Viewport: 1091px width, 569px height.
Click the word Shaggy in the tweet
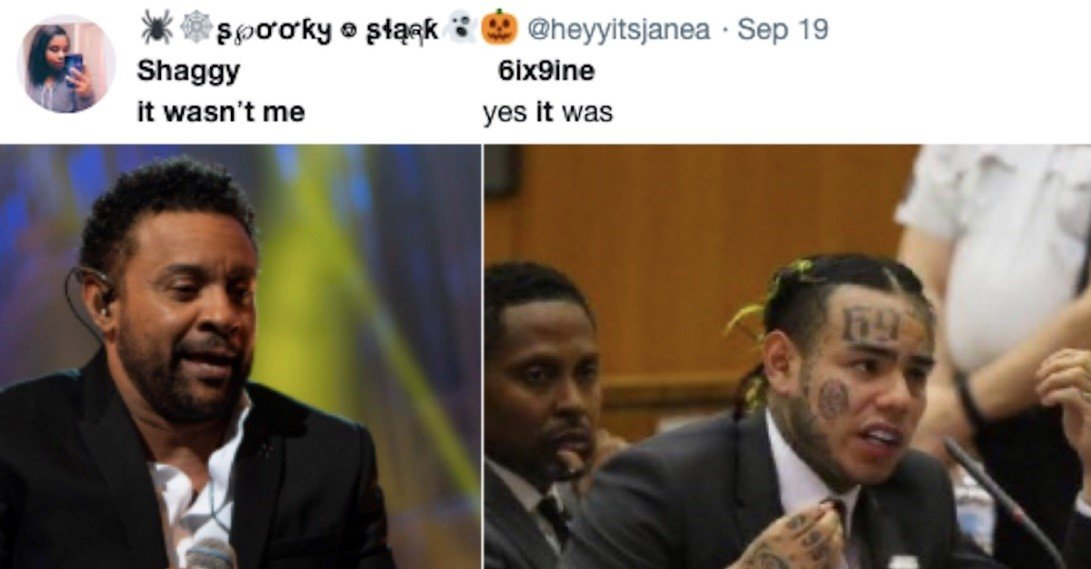point(189,72)
